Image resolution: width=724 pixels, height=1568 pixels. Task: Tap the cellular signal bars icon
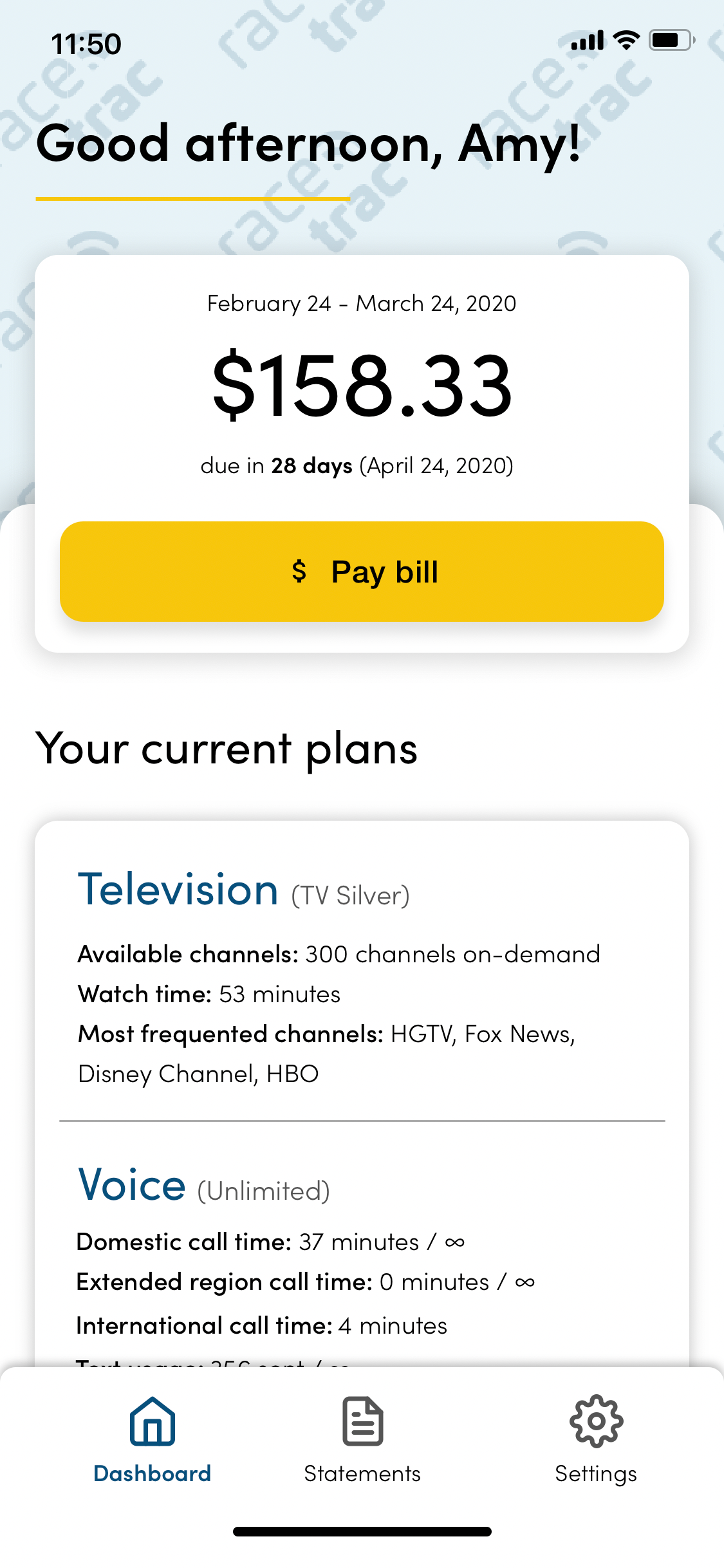[587, 41]
